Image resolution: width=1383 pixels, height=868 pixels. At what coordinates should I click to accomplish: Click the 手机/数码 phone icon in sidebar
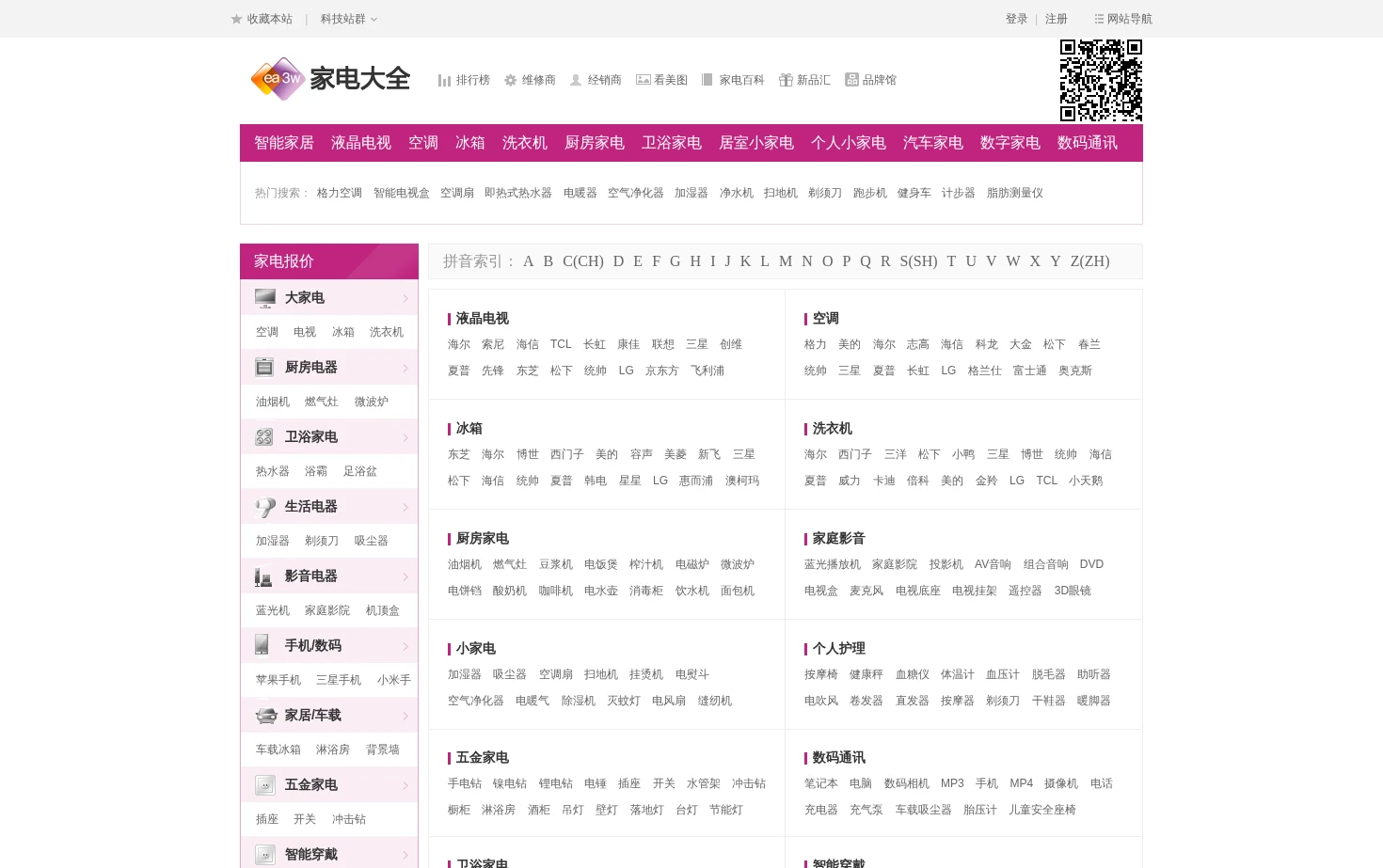click(x=262, y=645)
